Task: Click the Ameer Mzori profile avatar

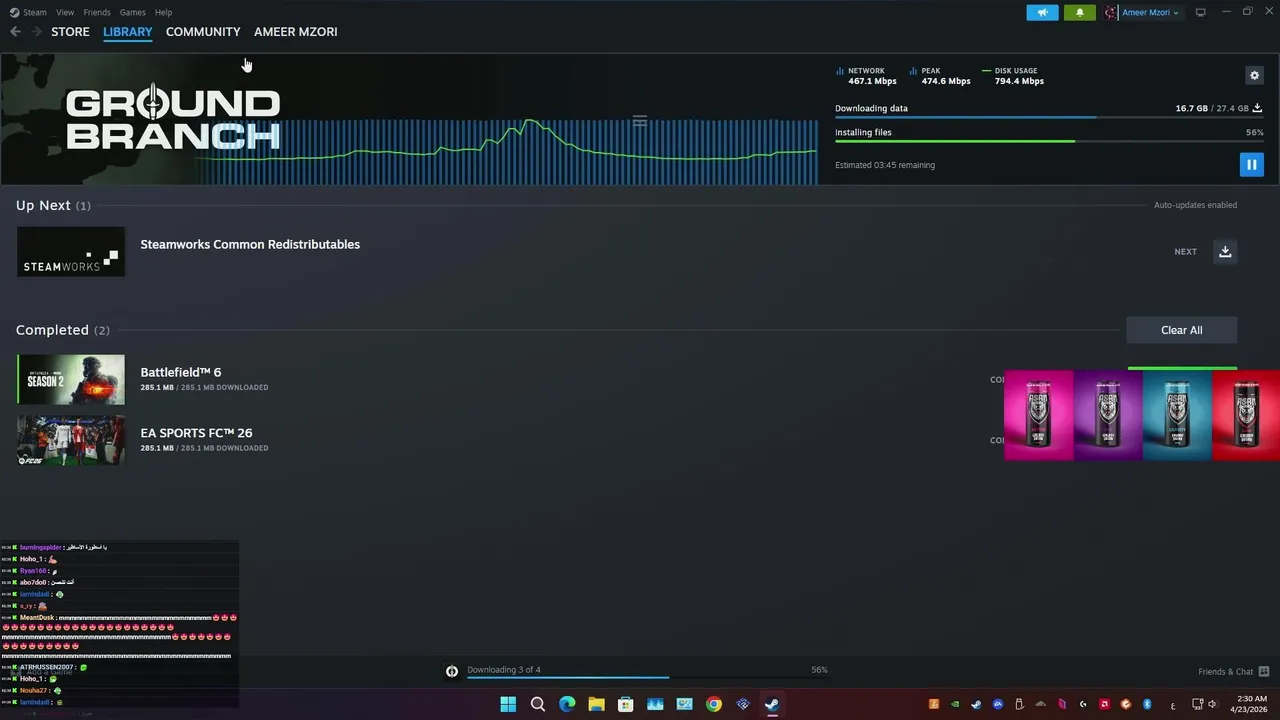Action: (1111, 13)
